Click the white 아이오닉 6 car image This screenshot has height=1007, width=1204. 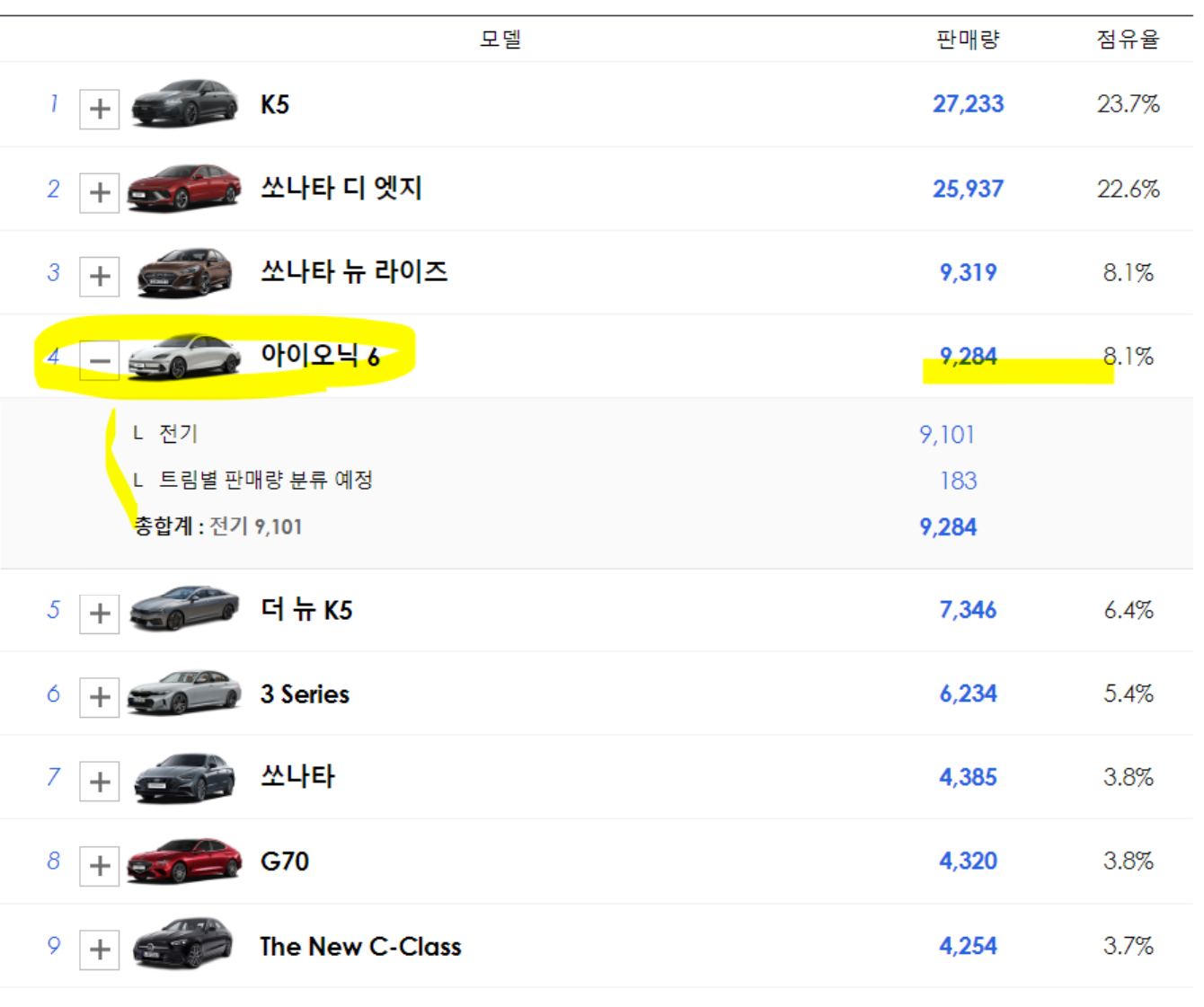tap(185, 356)
